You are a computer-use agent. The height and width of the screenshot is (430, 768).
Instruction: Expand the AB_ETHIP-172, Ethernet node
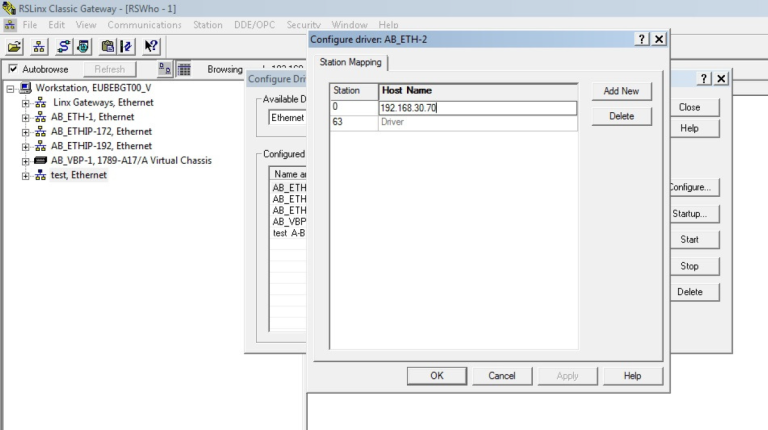[x=25, y=132]
